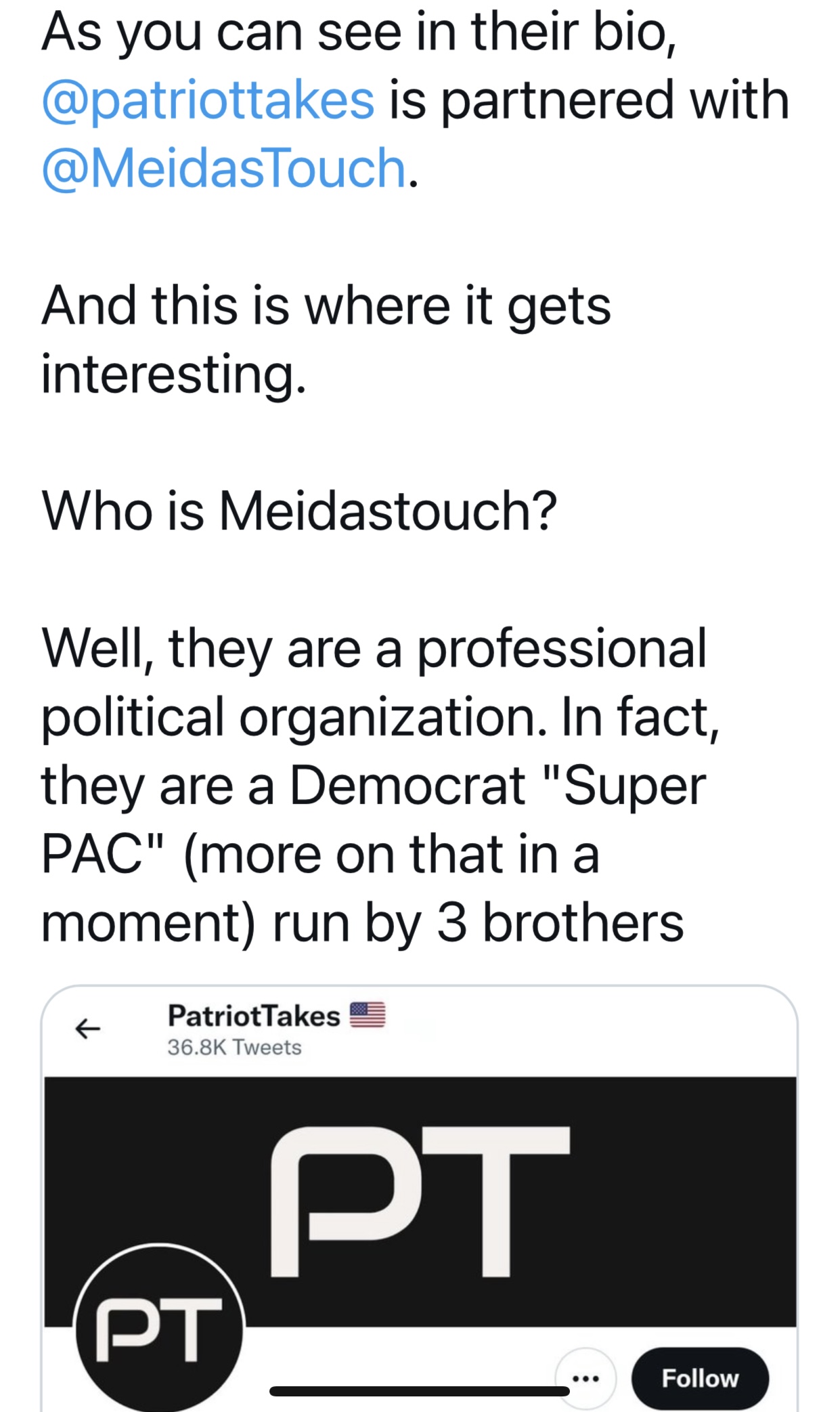Image resolution: width=840 pixels, height=1412 pixels.
Task: Tap the PatriotTakes profile name heading
Action: (x=254, y=1015)
